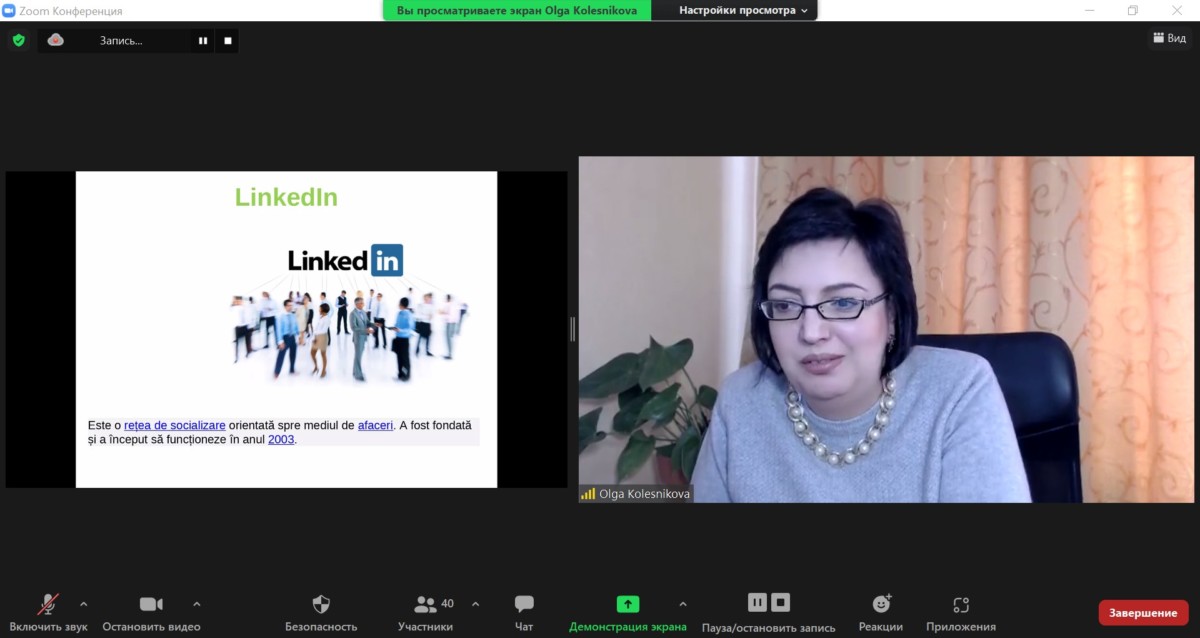Click the green encryption shield icon
This screenshot has width=1200, height=638.
pos(18,41)
